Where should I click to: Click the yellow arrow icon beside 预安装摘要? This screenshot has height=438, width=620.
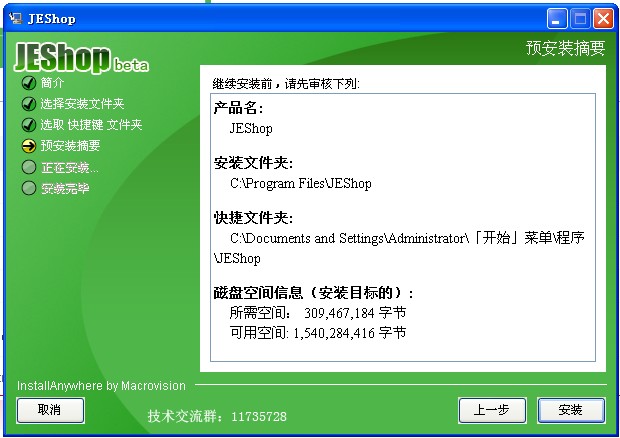(x=29, y=146)
